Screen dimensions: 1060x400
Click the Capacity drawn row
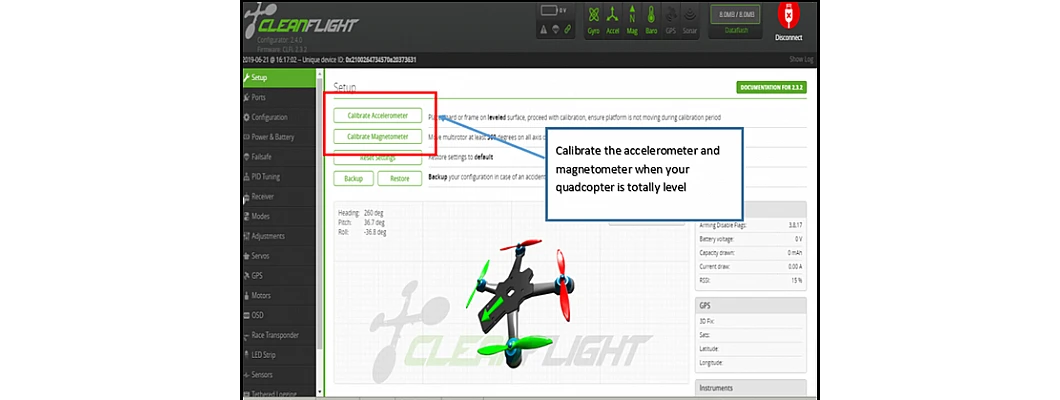coord(750,253)
